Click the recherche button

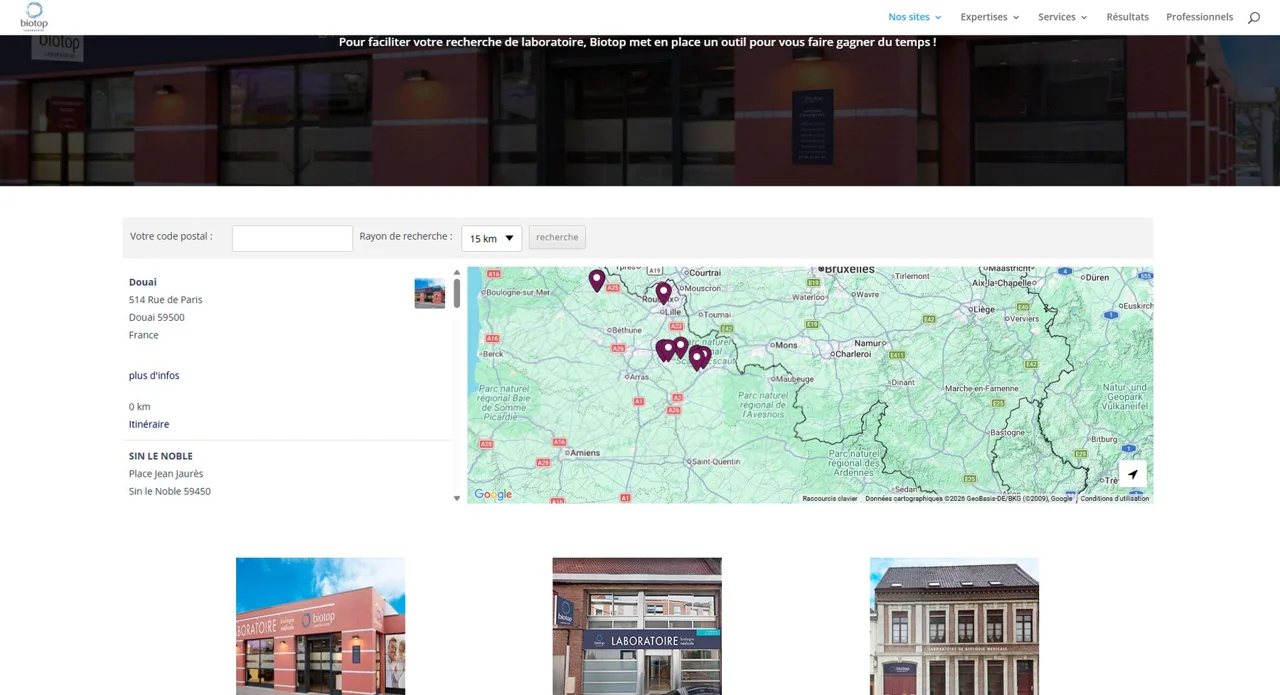point(557,237)
